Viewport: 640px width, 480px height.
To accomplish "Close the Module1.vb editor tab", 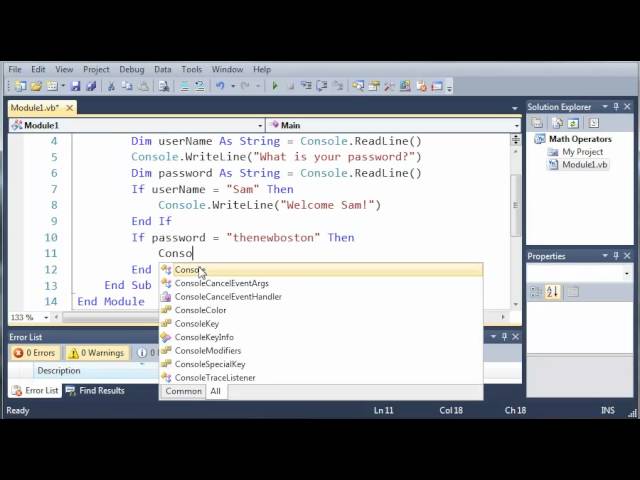I will (68, 107).
